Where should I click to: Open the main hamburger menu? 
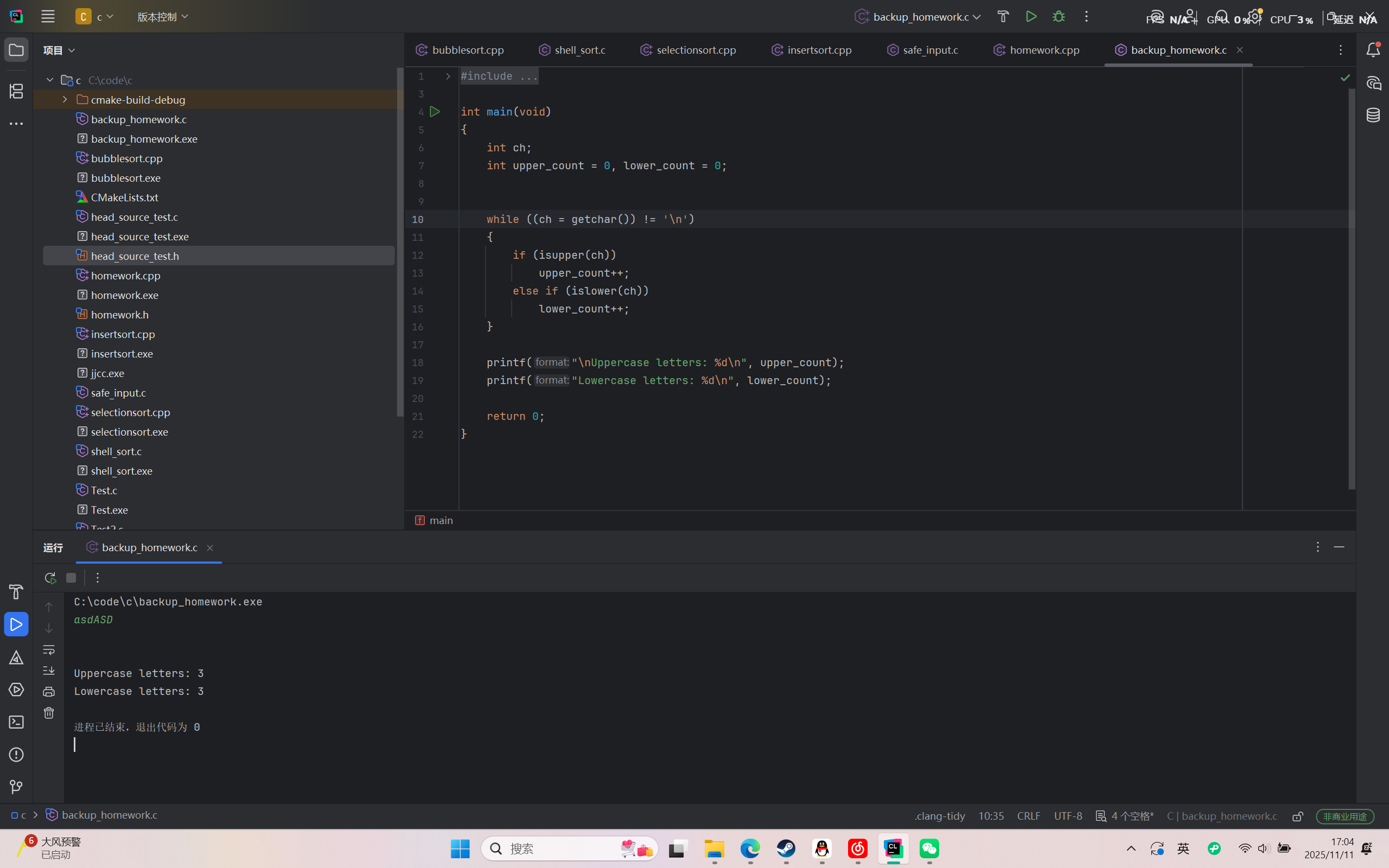coord(48,17)
